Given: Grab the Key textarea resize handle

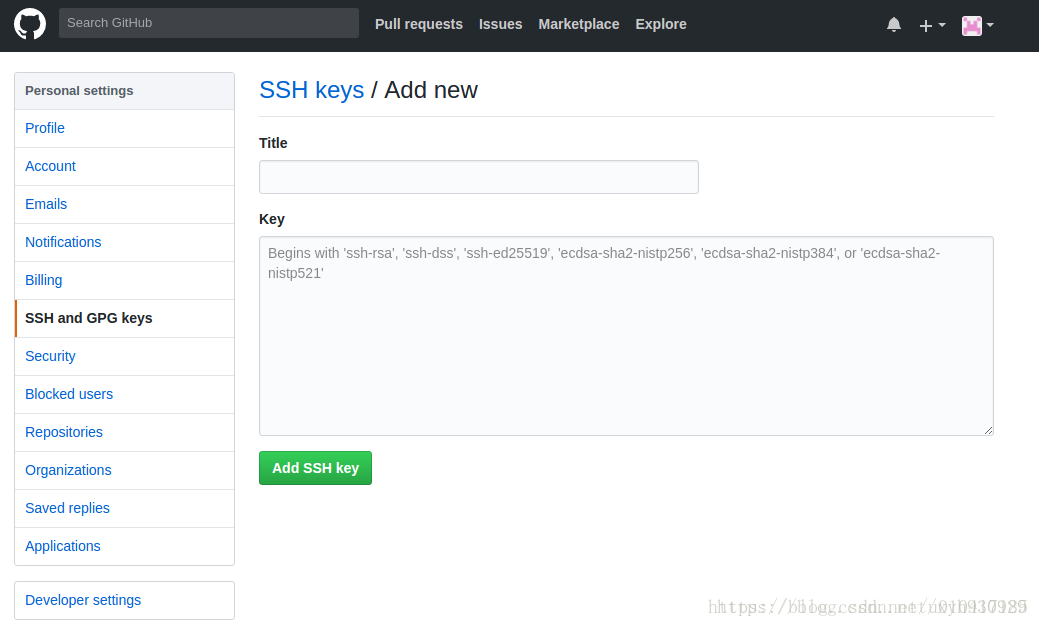Looking at the screenshot, I should point(988,430).
